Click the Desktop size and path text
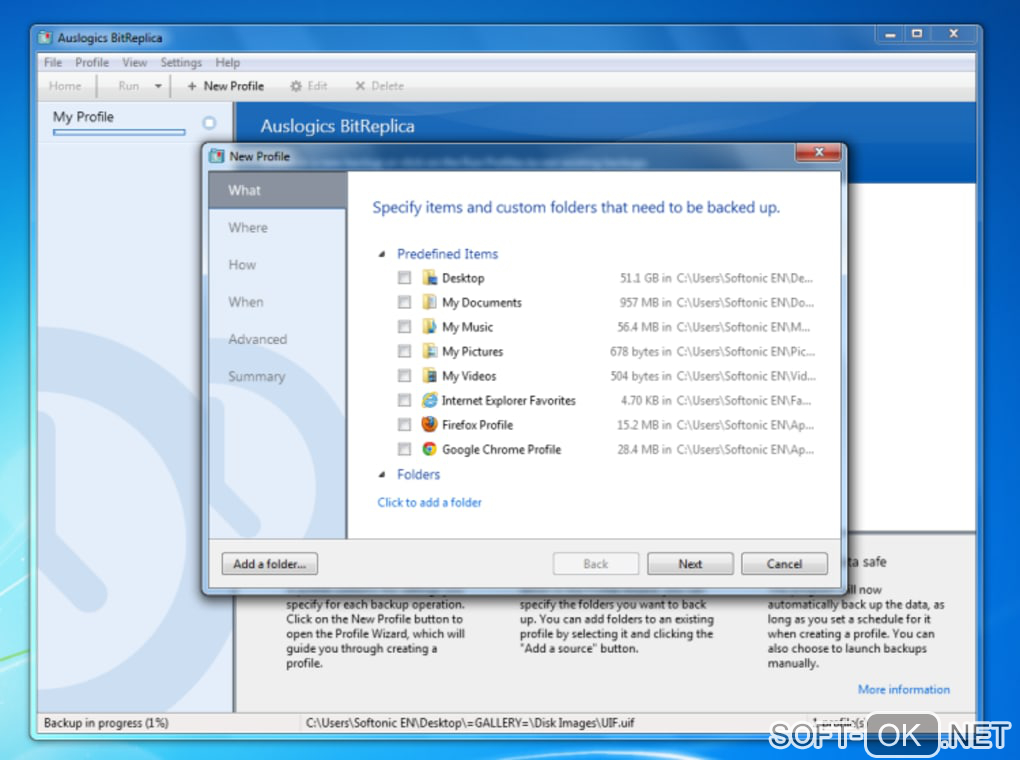The width and height of the screenshot is (1020, 760). pos(716,278)
